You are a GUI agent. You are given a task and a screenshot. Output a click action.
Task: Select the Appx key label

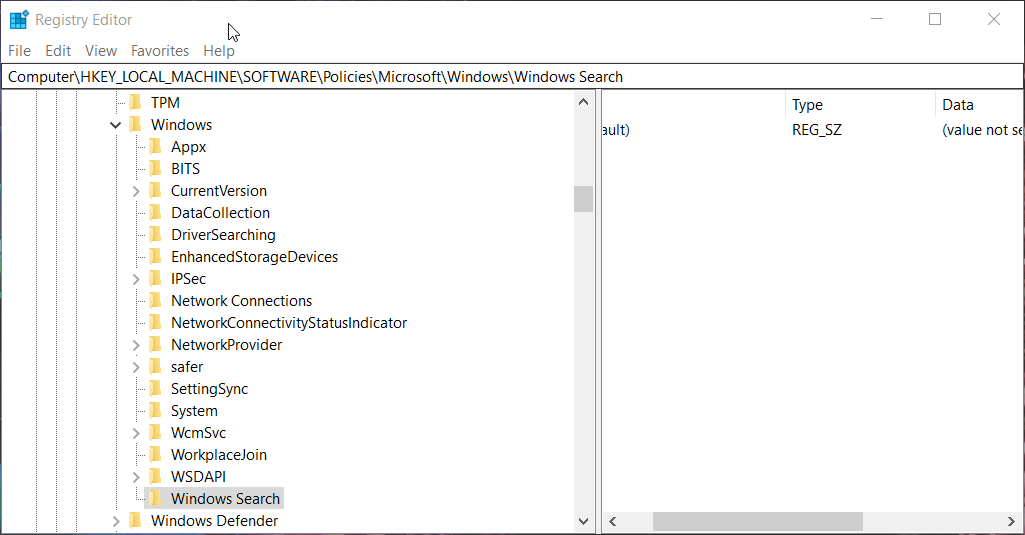[188, 147]
